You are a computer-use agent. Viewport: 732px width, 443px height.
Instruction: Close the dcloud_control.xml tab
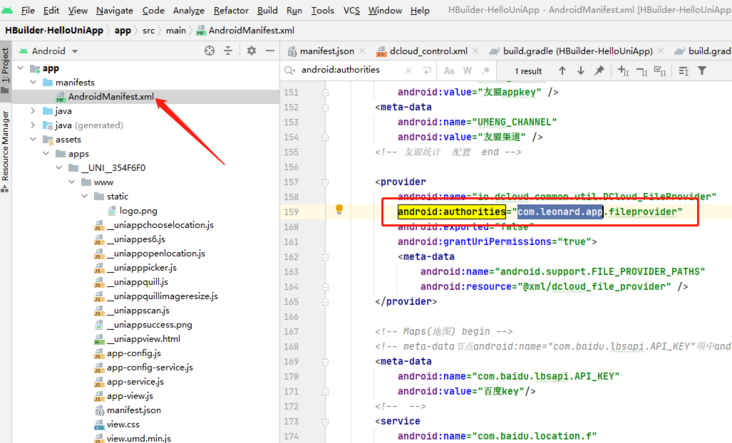[475, 50]
